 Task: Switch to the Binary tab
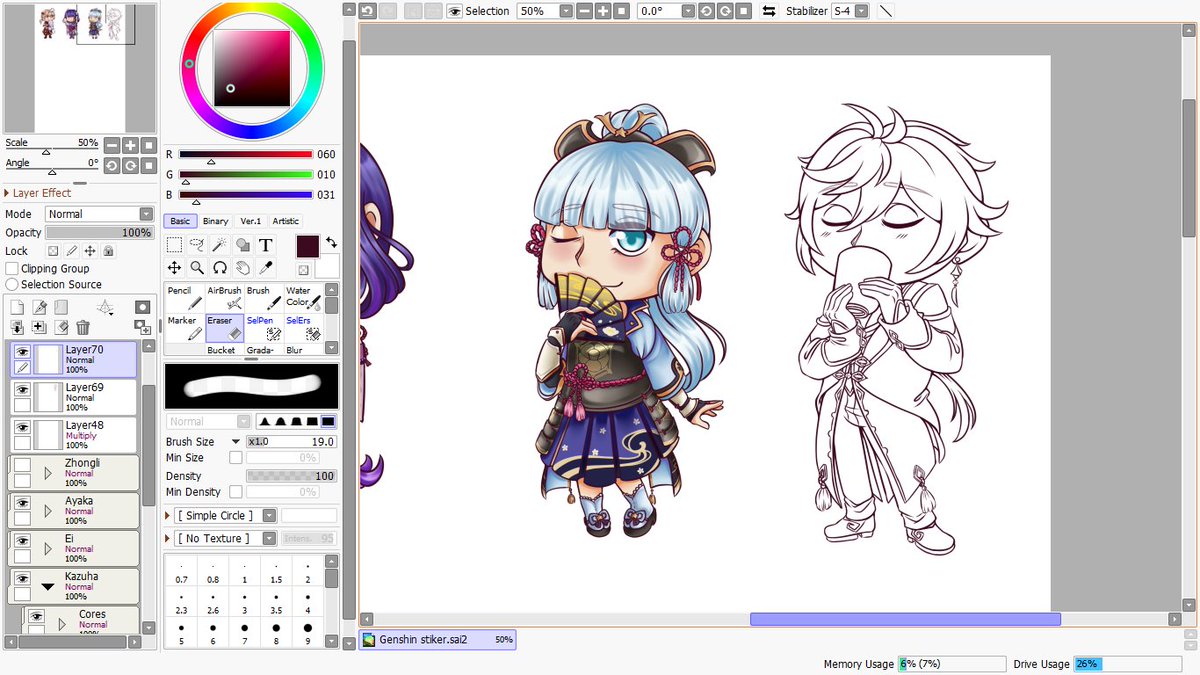215,221
